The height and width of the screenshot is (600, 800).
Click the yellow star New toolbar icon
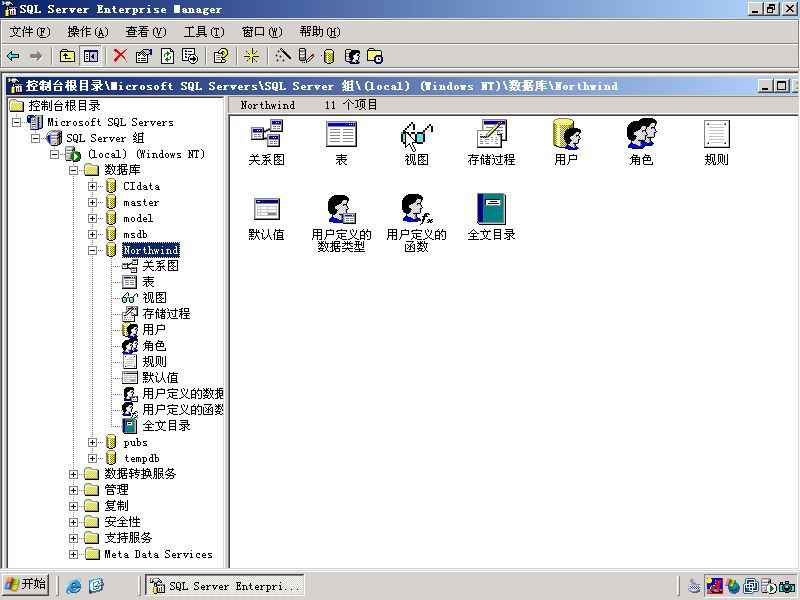tap(251, 56)
